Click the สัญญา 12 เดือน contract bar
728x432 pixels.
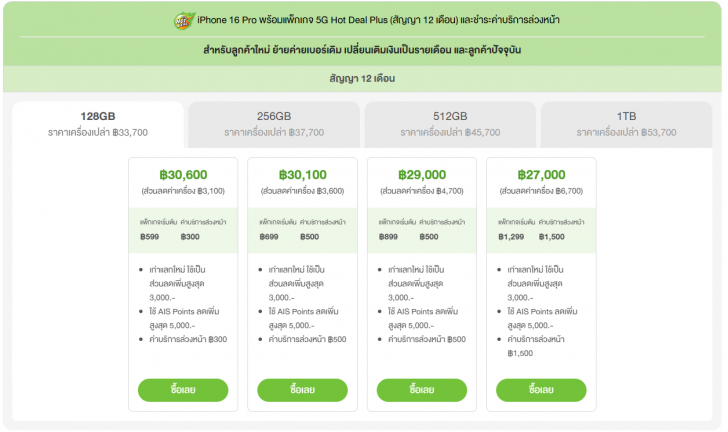[363, 78]
